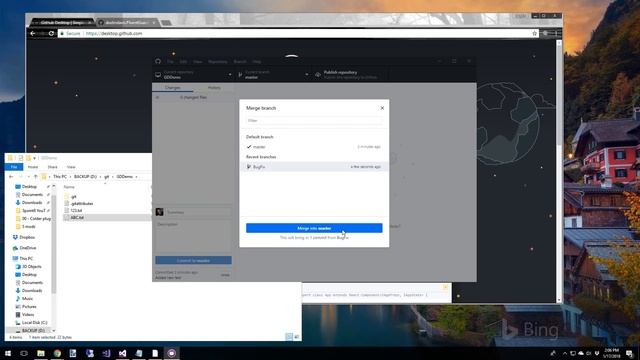Viewport: 640px width, 360px height.
Task: Click the browser address bar URL
Action: click(x=114, y=33)
